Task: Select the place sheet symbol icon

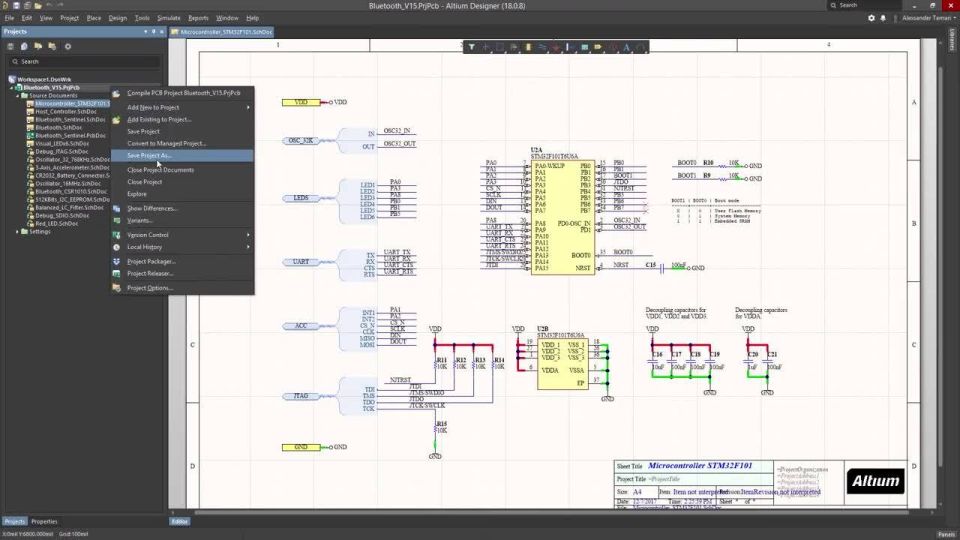Action: pyautogui.click(x=584, y=47)
